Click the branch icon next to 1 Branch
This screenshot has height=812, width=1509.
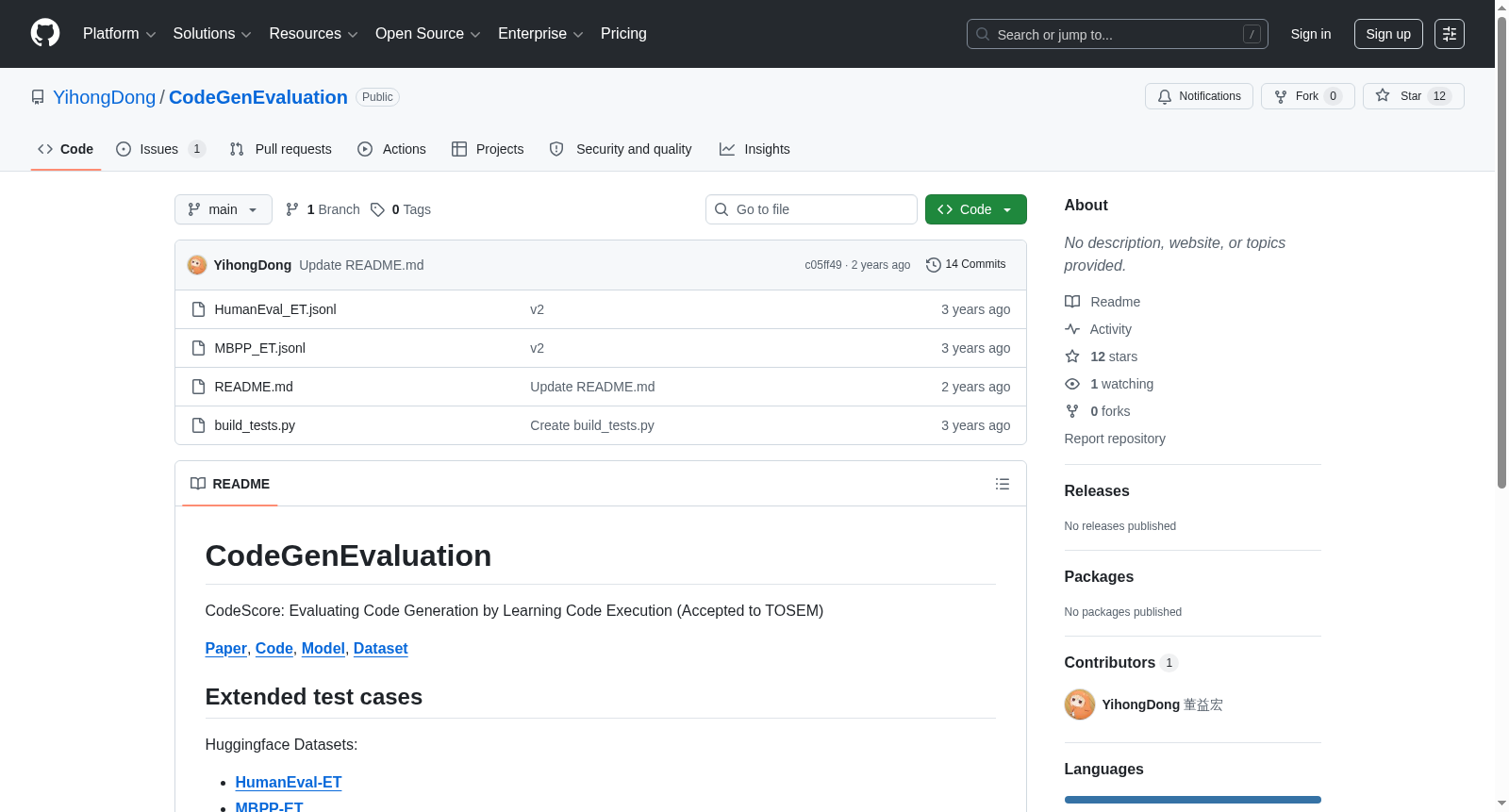pos(292,209)
